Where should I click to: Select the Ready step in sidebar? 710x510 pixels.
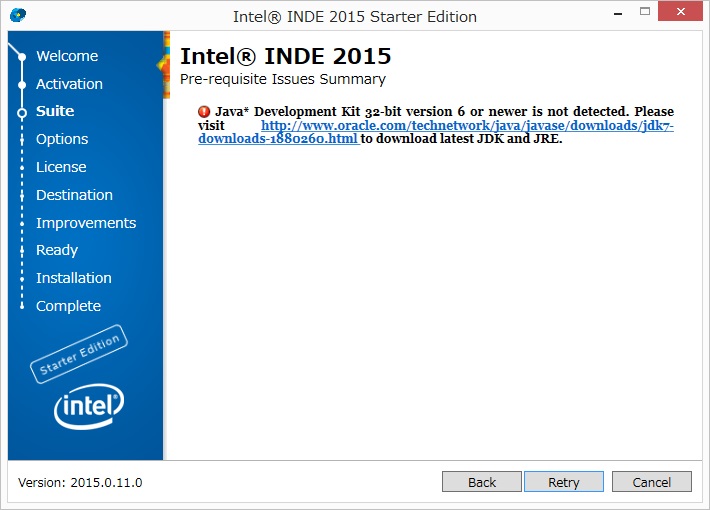(x=57, y=250)
